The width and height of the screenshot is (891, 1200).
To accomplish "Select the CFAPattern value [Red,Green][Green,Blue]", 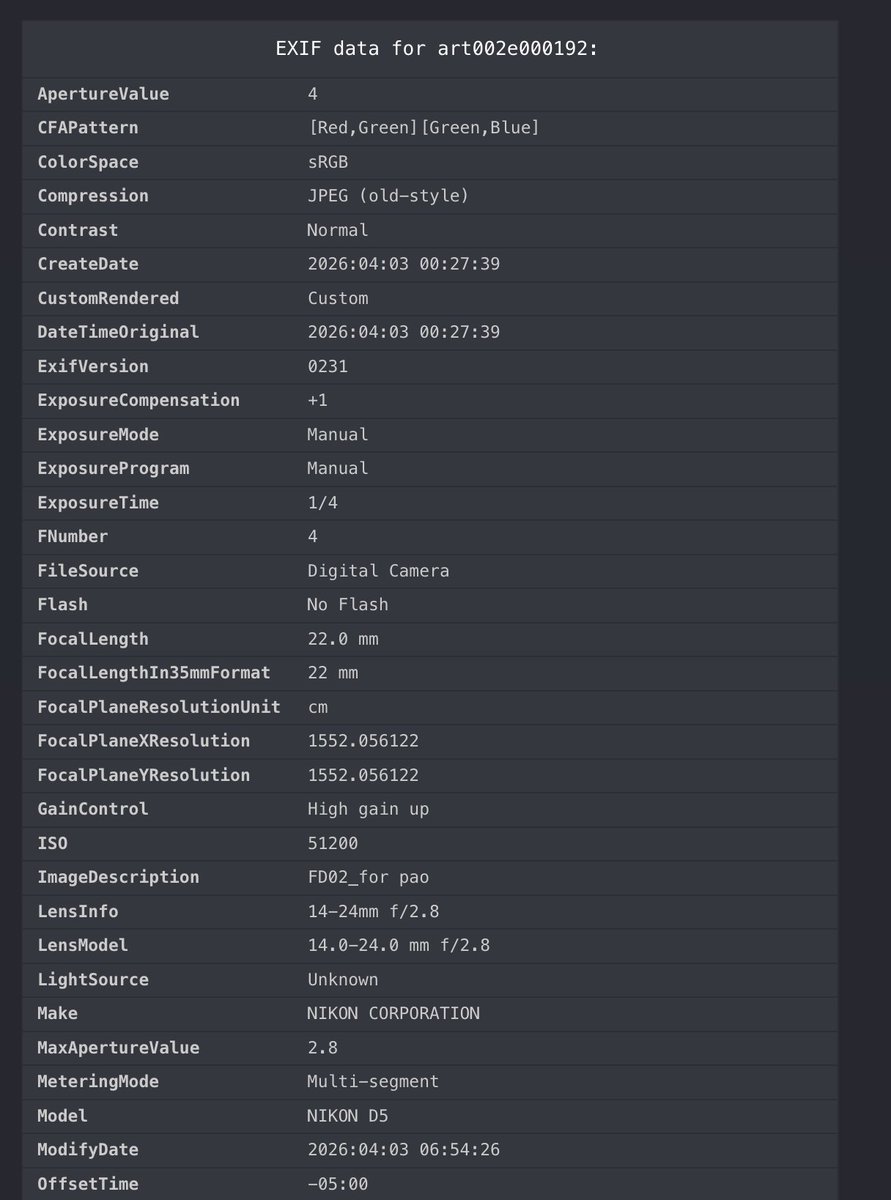I will [x=423, y=128].
